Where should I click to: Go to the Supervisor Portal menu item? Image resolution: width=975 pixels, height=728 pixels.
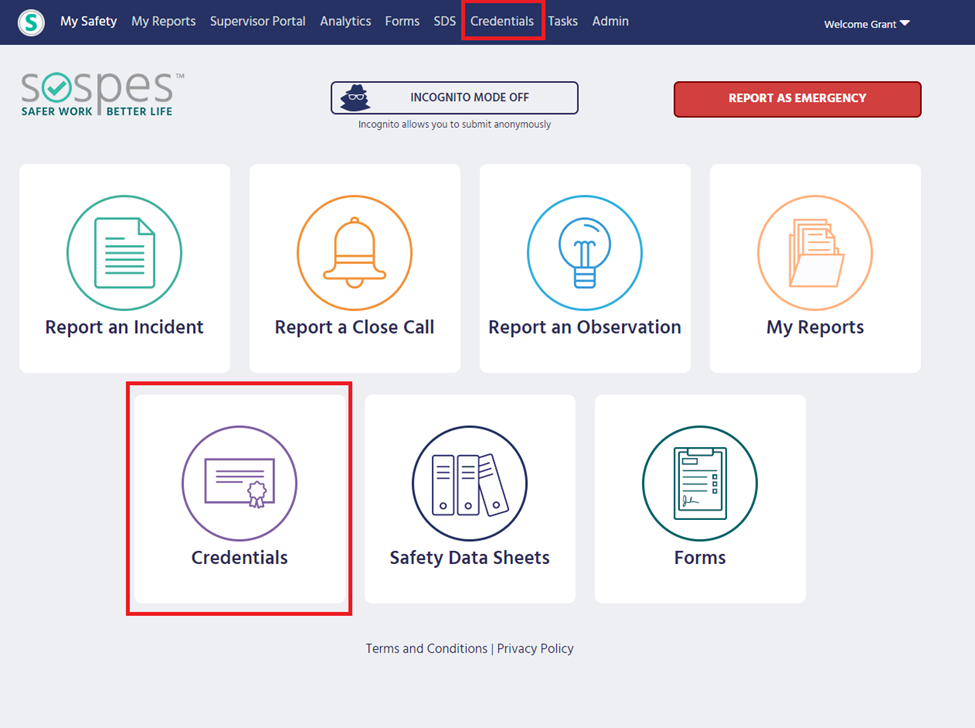[x=258, y=21]
